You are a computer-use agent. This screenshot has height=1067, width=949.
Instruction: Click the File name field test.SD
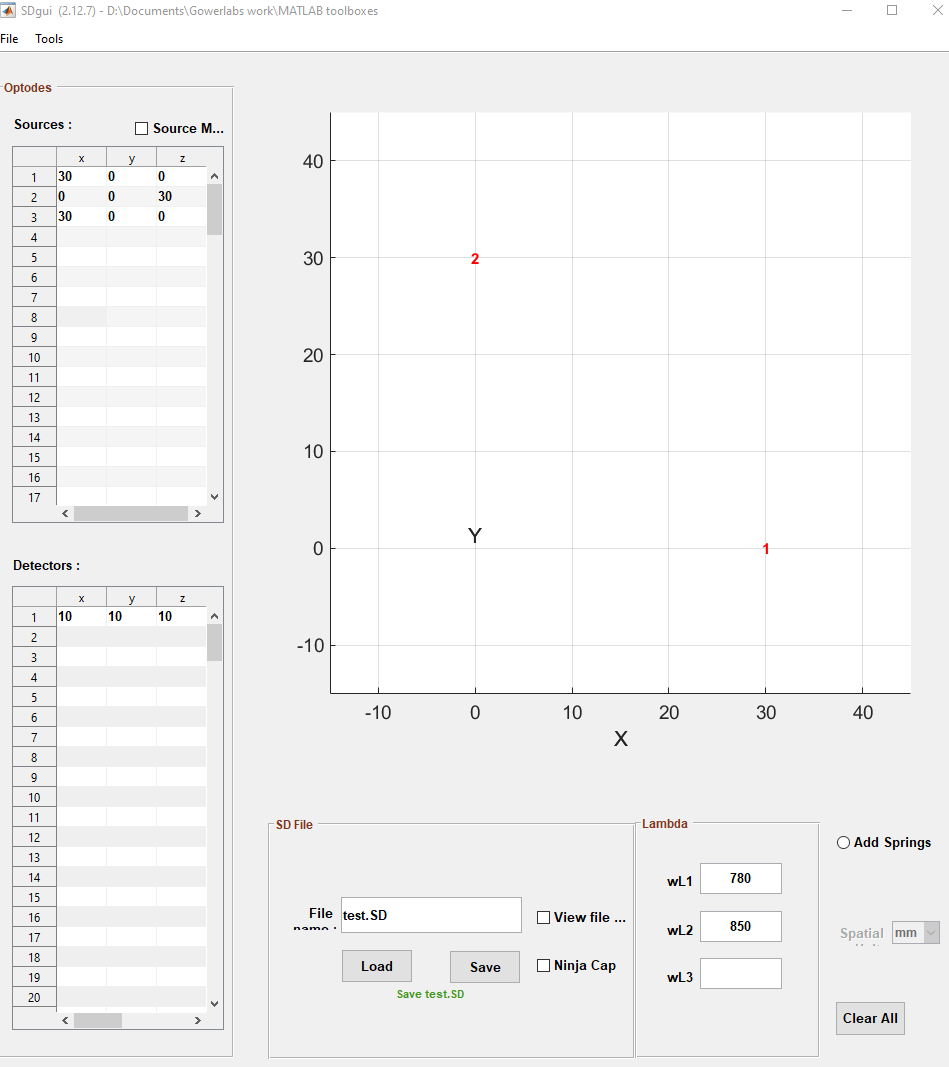431,915
